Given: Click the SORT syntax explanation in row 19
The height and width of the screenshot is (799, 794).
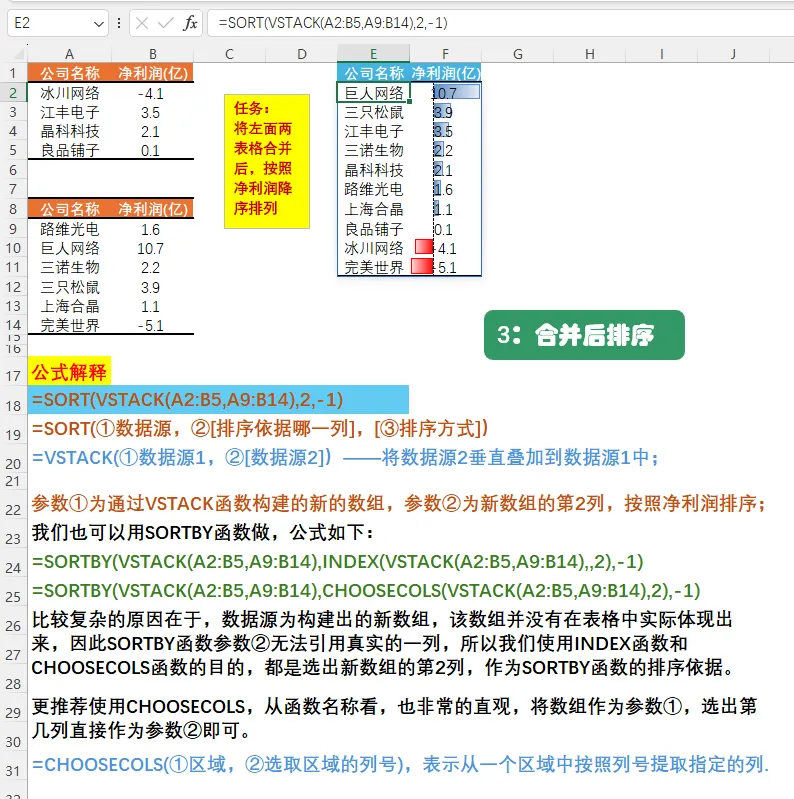Looking at the screenshot, I should coord(260,429).
